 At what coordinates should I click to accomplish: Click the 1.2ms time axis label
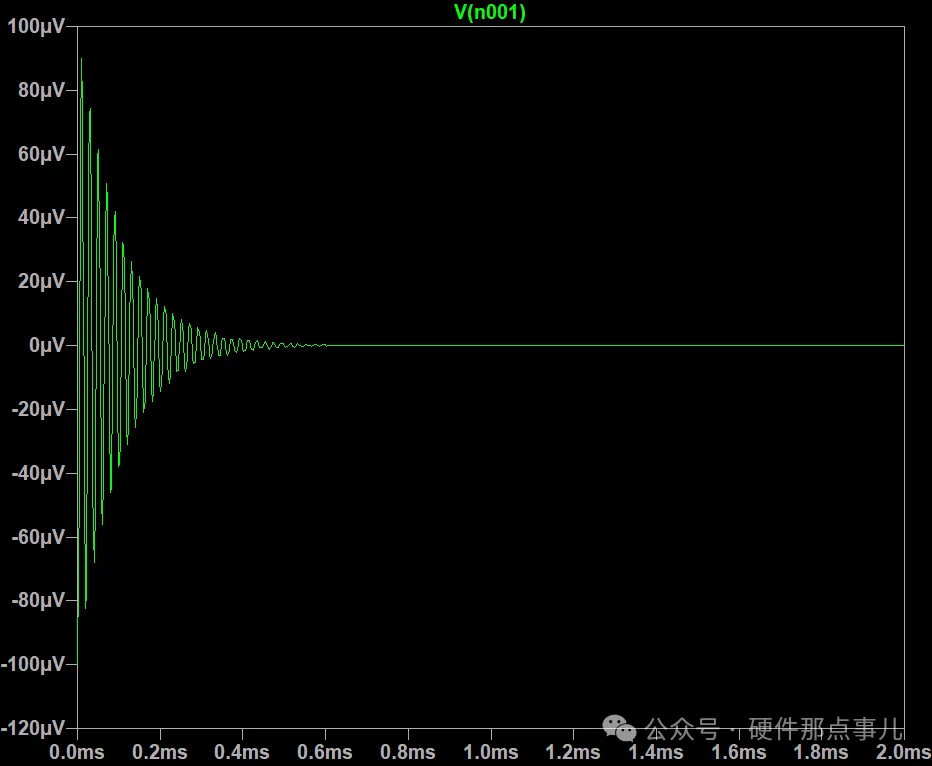tap(573, 752)
